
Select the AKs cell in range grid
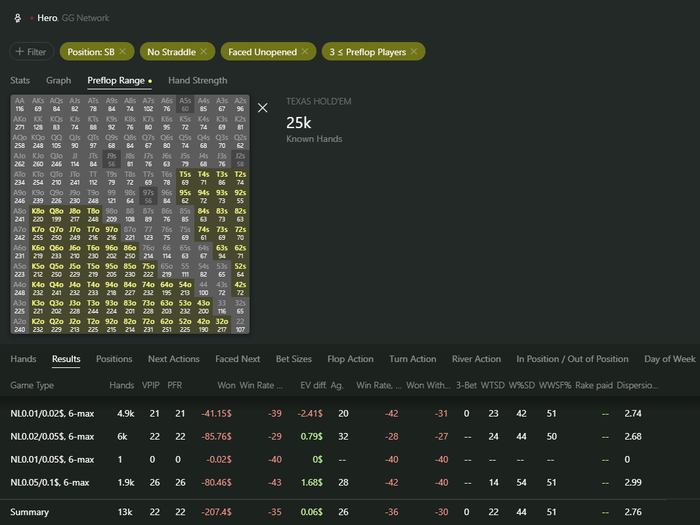point(38,104)
